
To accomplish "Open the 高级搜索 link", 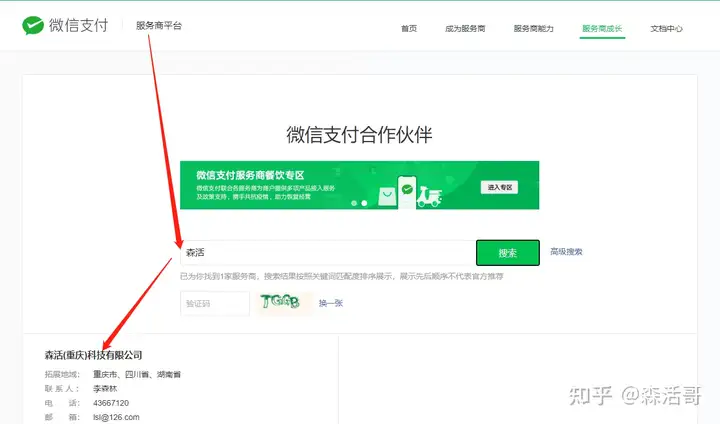I will [566, 252].
